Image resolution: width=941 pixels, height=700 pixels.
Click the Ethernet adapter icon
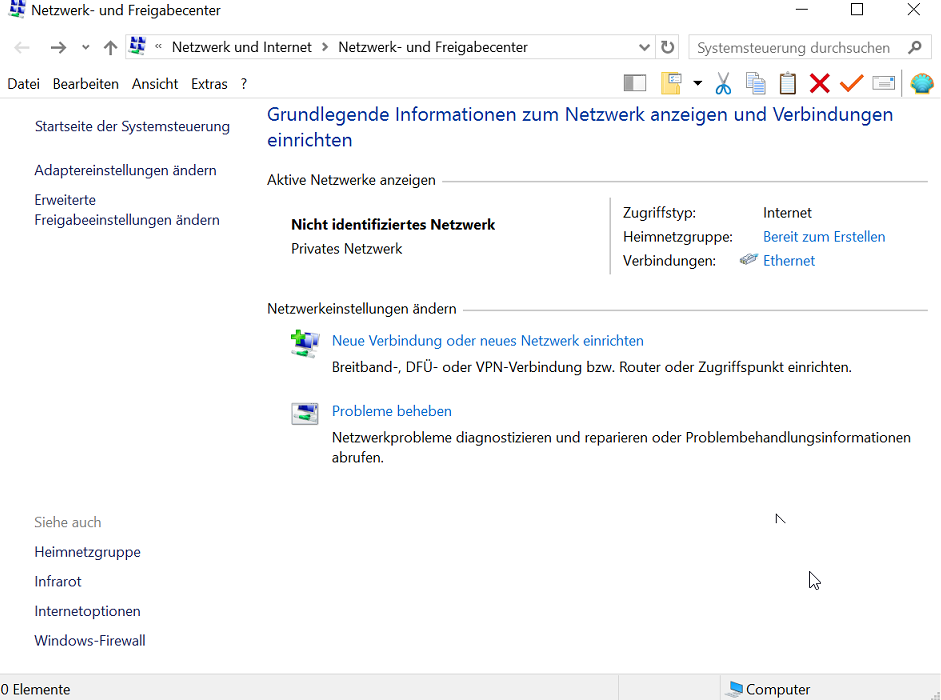pos(748,259)
